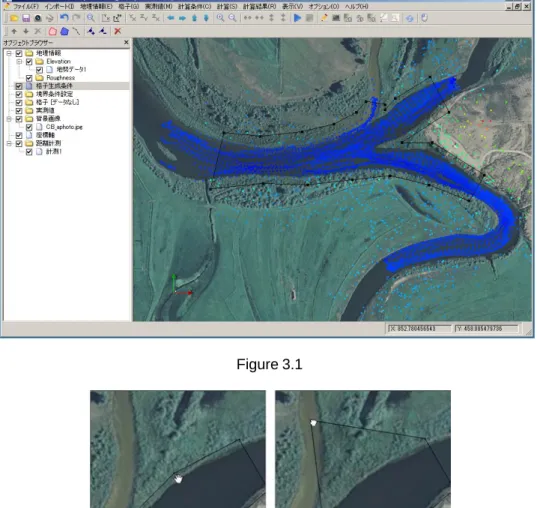Toggle the 格子生成条件 checkbox
This screenshot has height=508, width=537.
[x=19, y=86]
